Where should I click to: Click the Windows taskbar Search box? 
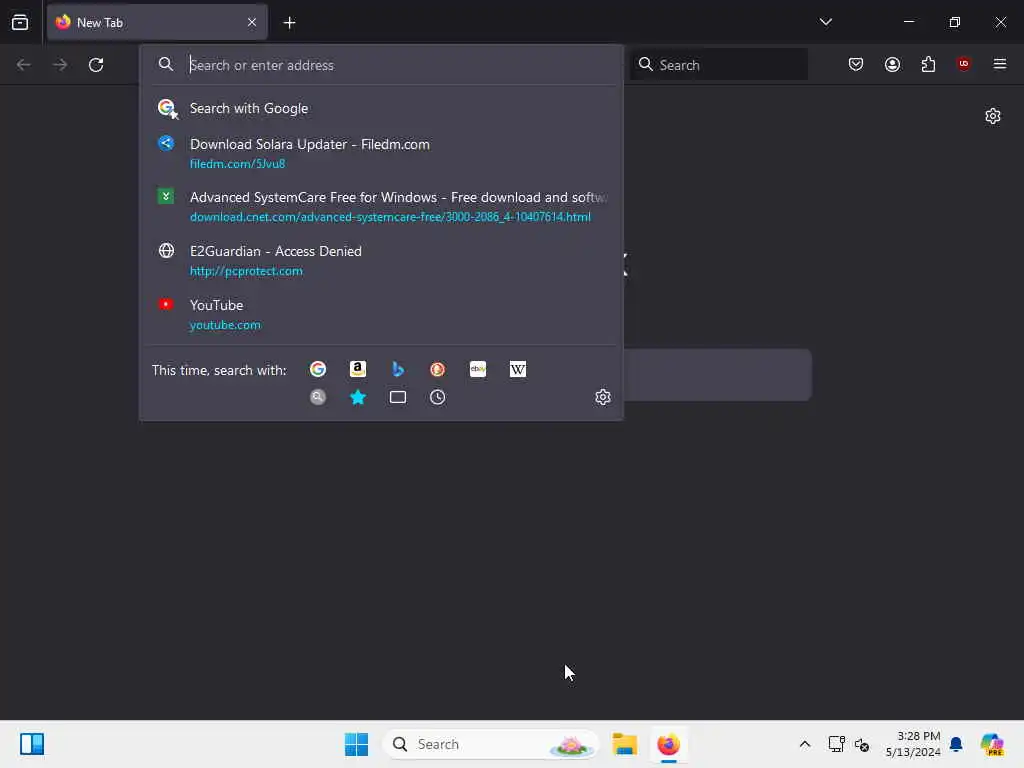click(490, 744)
